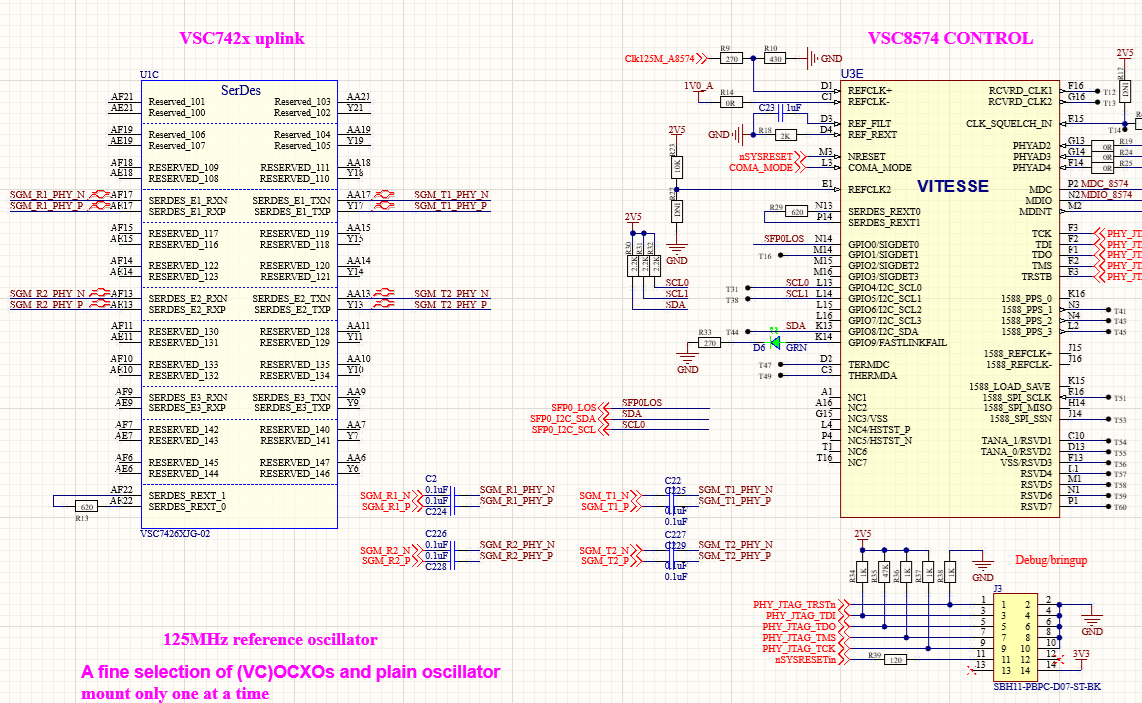Click the VSC7426XJG-02 part name
1142x703 pixels.
175,534
